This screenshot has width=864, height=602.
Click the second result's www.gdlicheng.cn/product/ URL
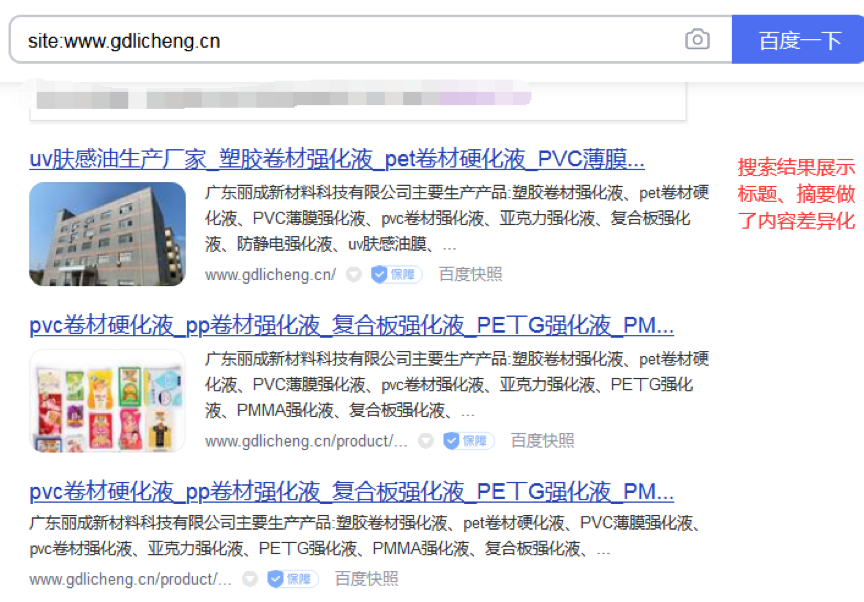click(x=306, y=441)
